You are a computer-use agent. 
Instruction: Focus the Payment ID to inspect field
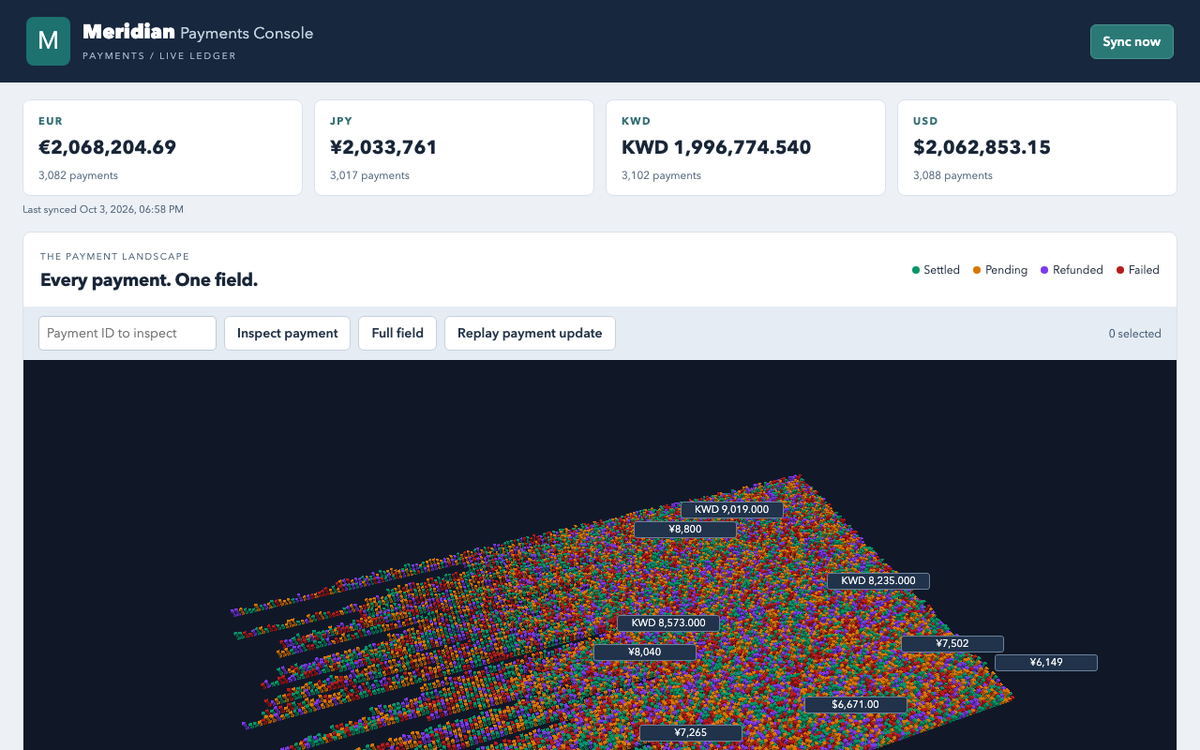127,333
